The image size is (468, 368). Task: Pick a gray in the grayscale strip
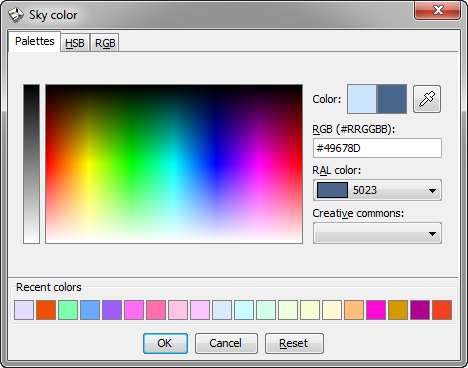(x=31, y=164)
